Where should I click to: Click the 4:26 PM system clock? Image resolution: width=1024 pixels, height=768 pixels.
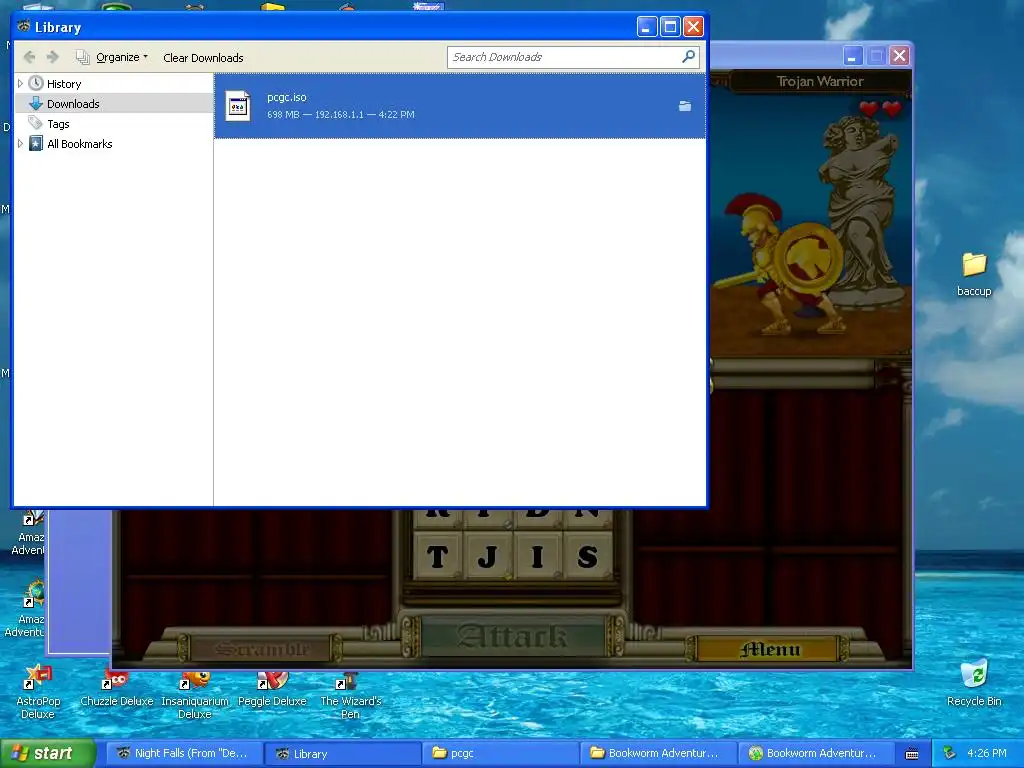click(x=987, y=753)
